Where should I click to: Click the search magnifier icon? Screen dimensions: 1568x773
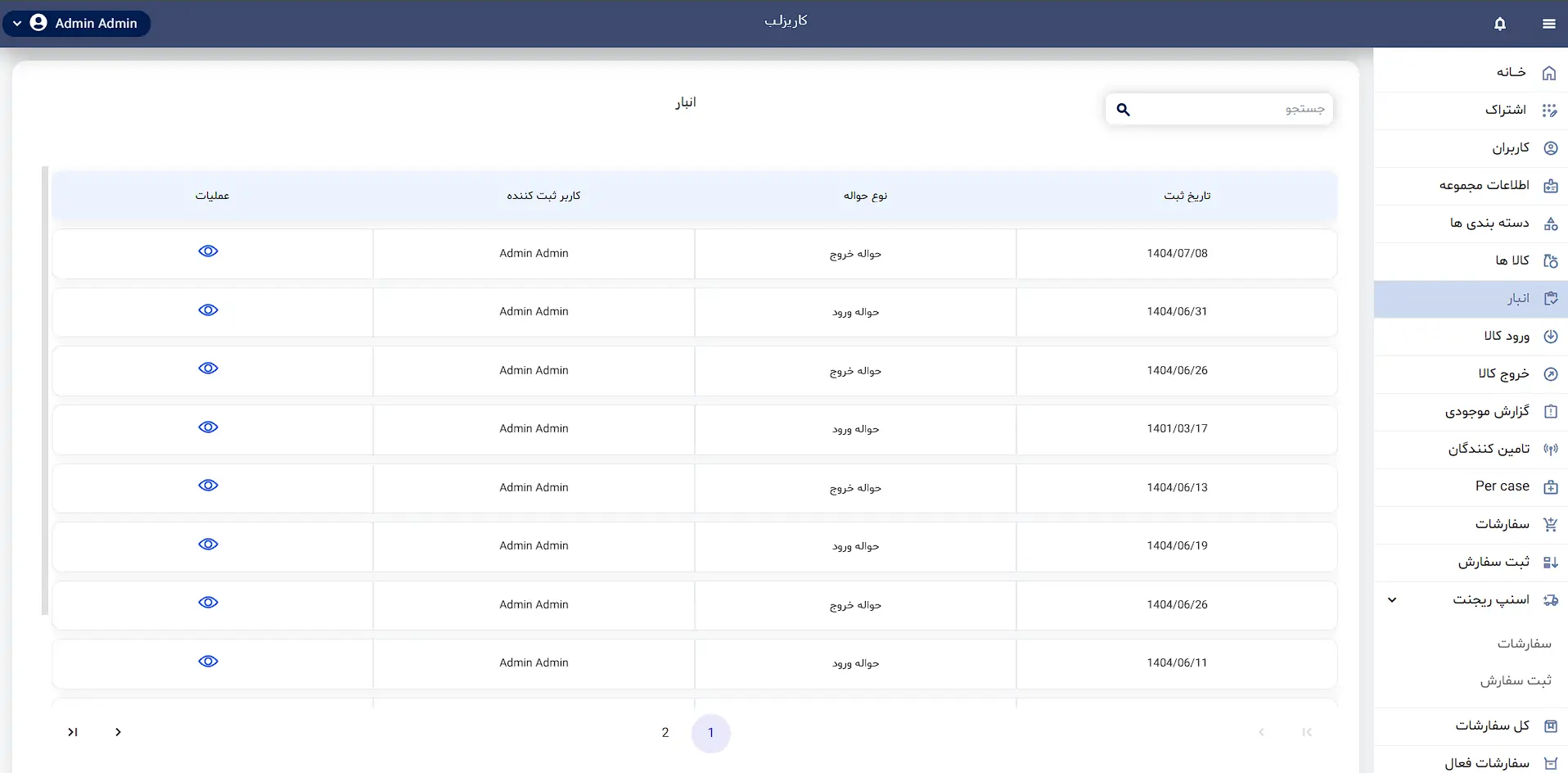(1123, 109)
